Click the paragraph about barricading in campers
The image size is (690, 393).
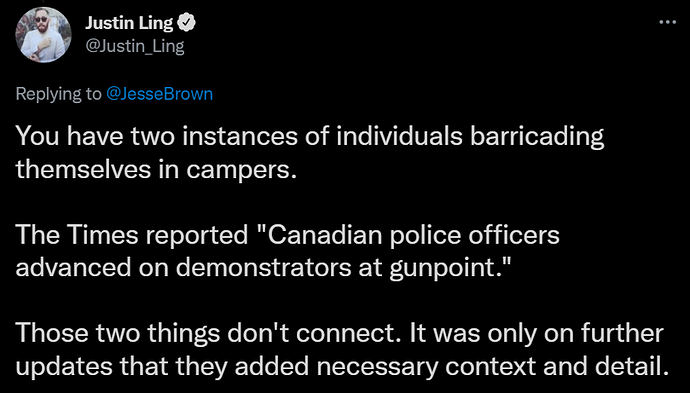pos(310,154)
